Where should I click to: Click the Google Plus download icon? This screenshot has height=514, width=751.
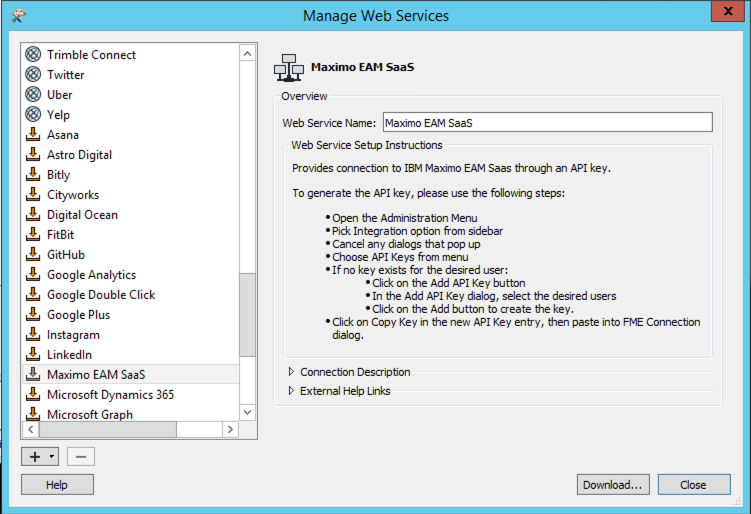[33, 315]
